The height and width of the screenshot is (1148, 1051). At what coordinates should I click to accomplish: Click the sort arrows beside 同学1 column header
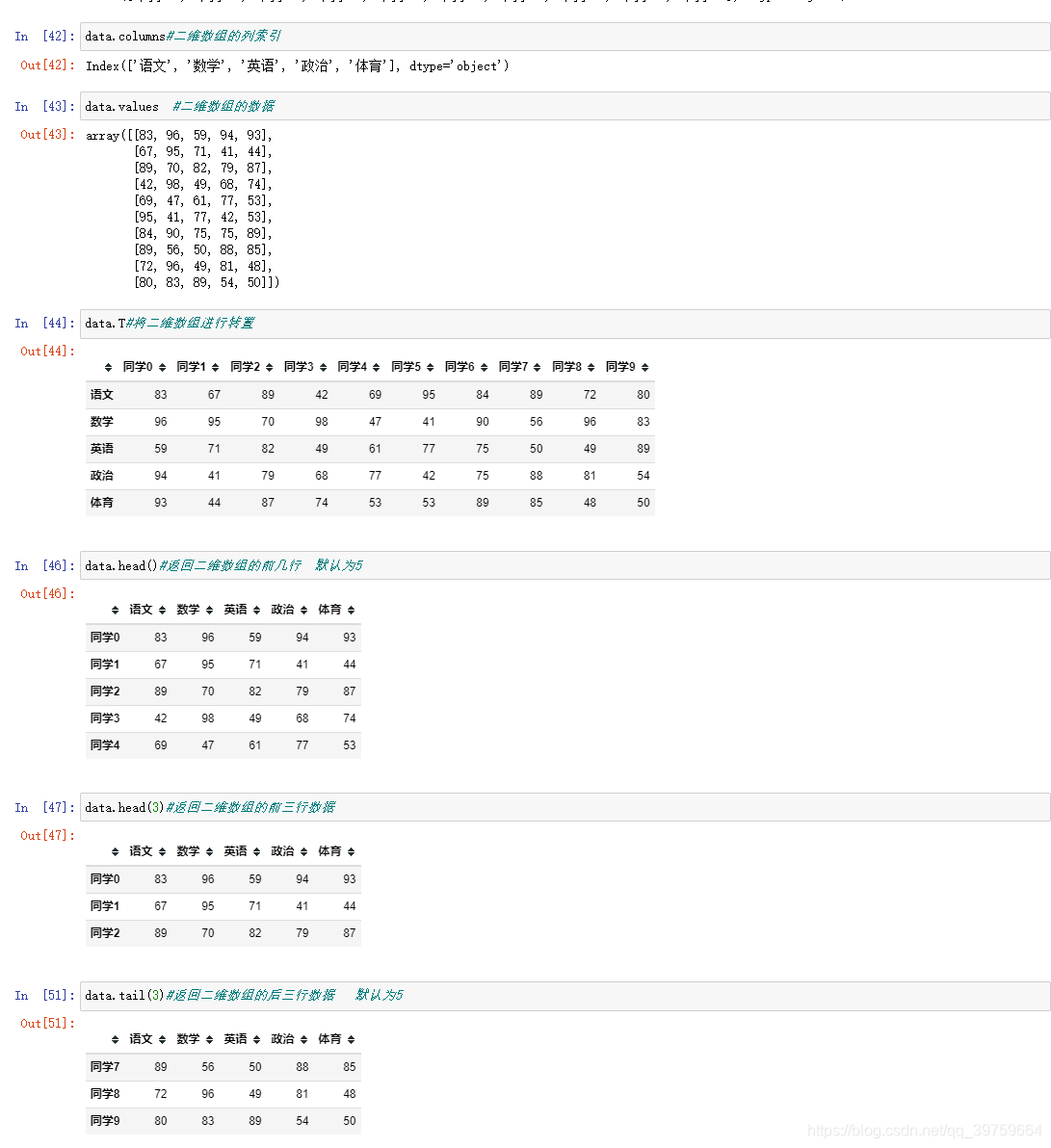pos(216,368)
